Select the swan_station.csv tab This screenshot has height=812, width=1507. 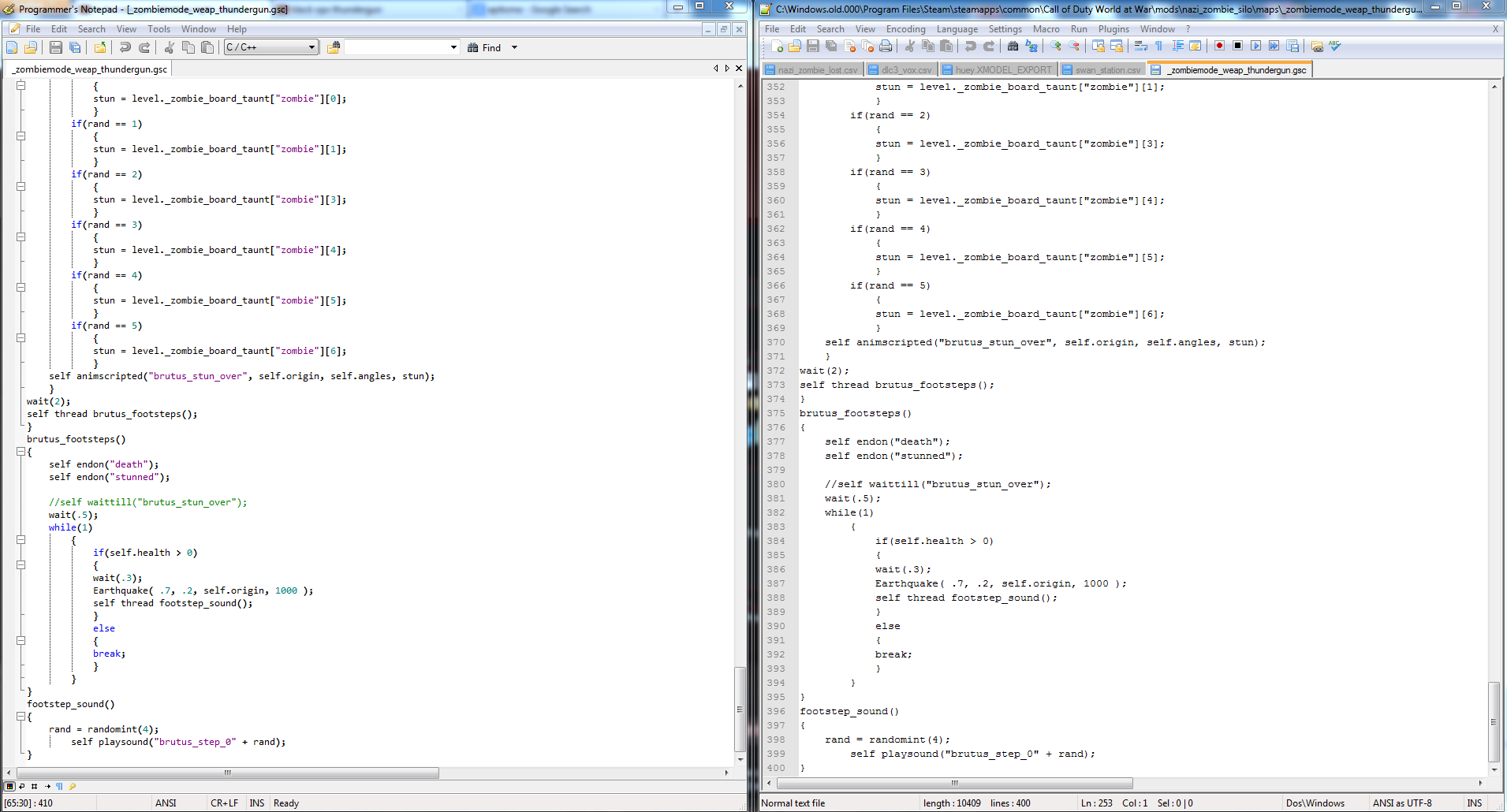pos(1102,70)
